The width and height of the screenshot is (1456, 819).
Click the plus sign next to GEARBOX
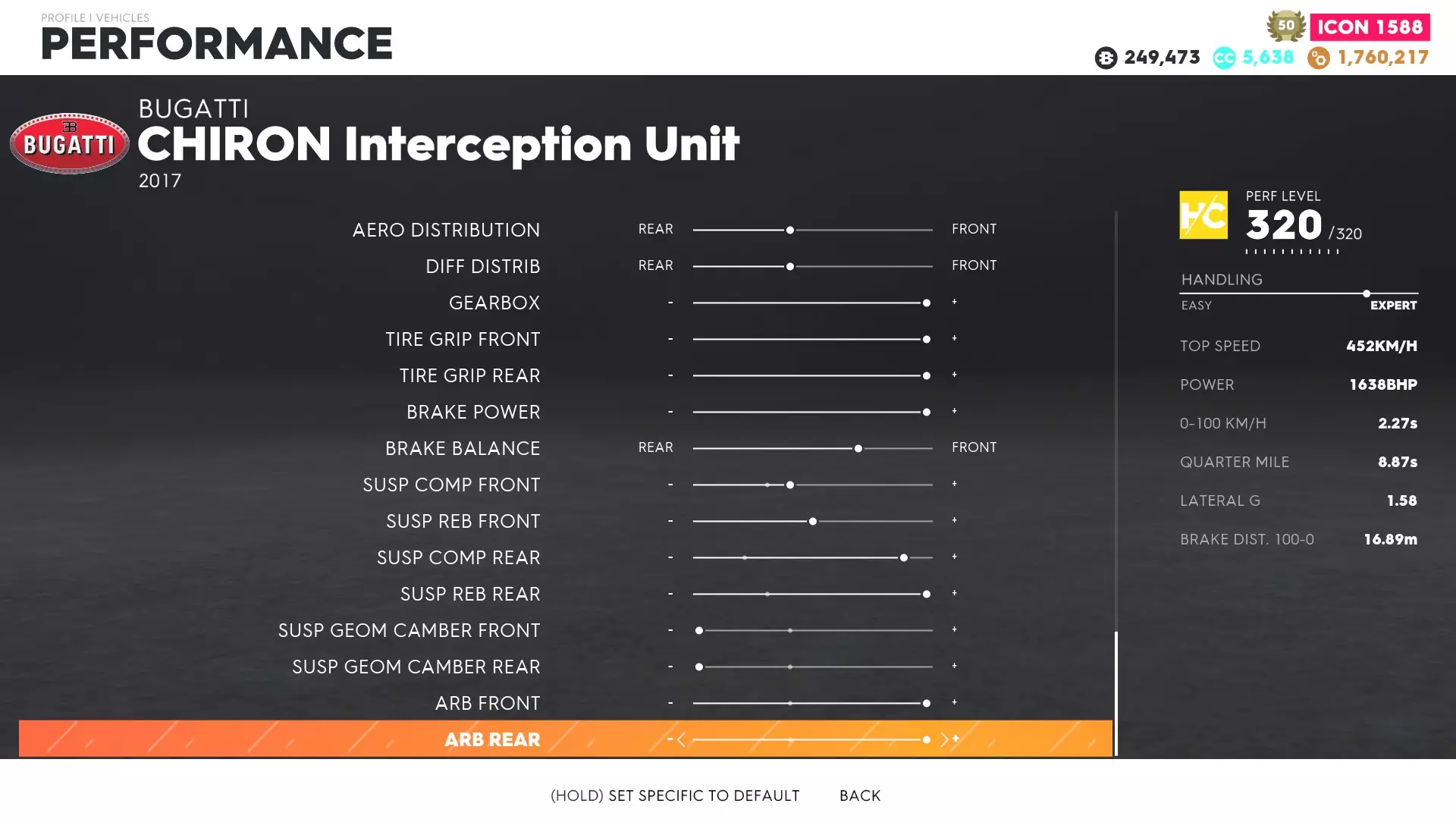coord(954,302)
